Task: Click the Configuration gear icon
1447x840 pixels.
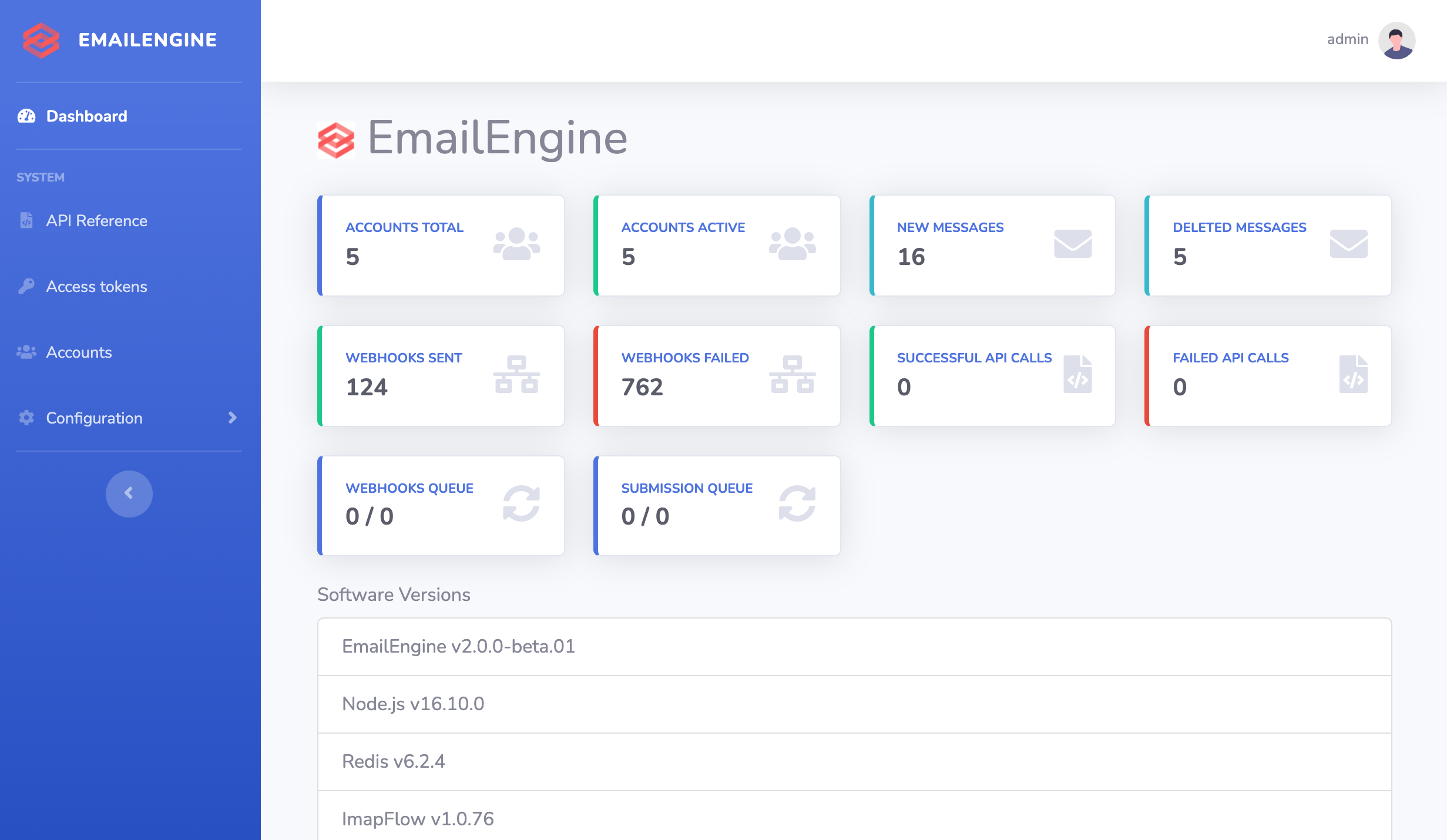Action: 26,418
